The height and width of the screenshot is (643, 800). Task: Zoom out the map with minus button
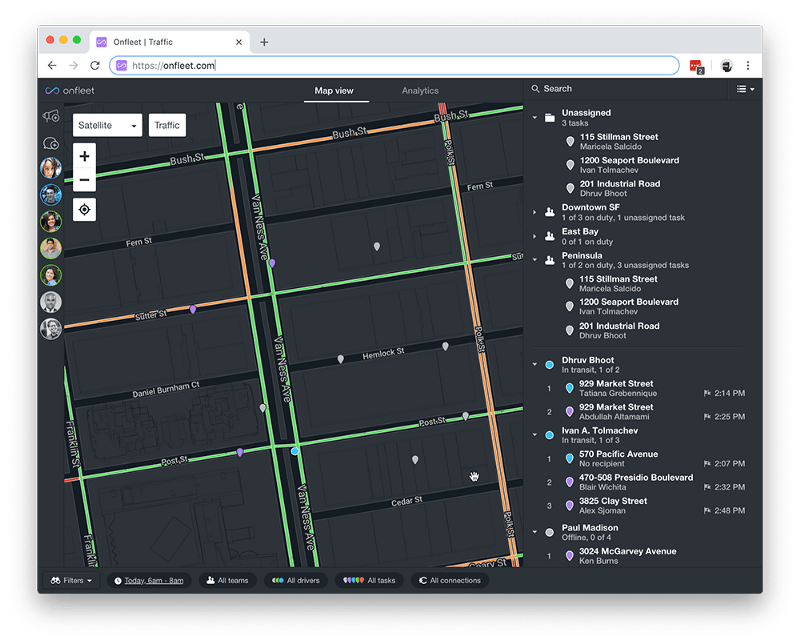click(85, 181)
